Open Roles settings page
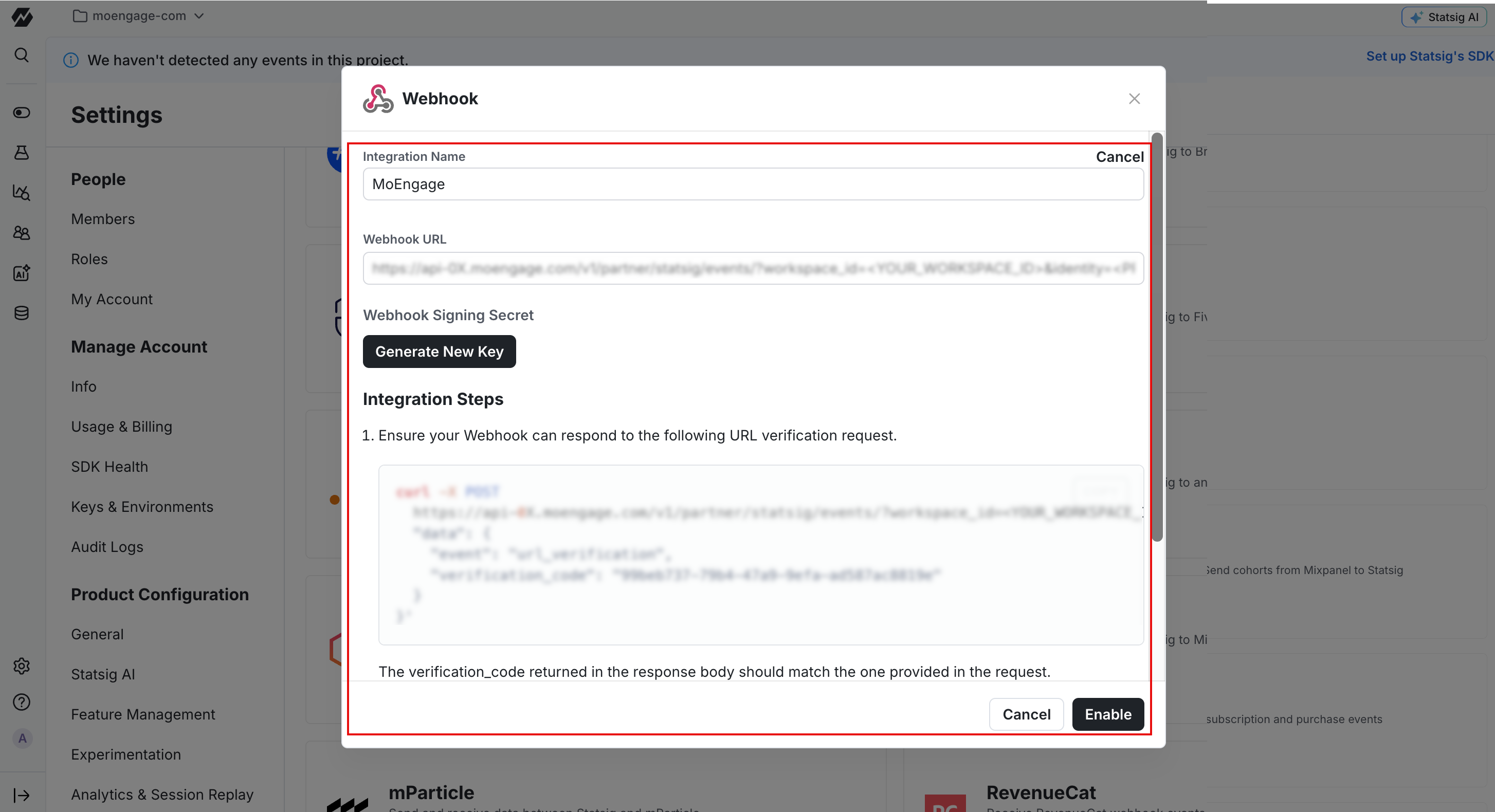1495x812 pixels. click(x=89, y=259)
